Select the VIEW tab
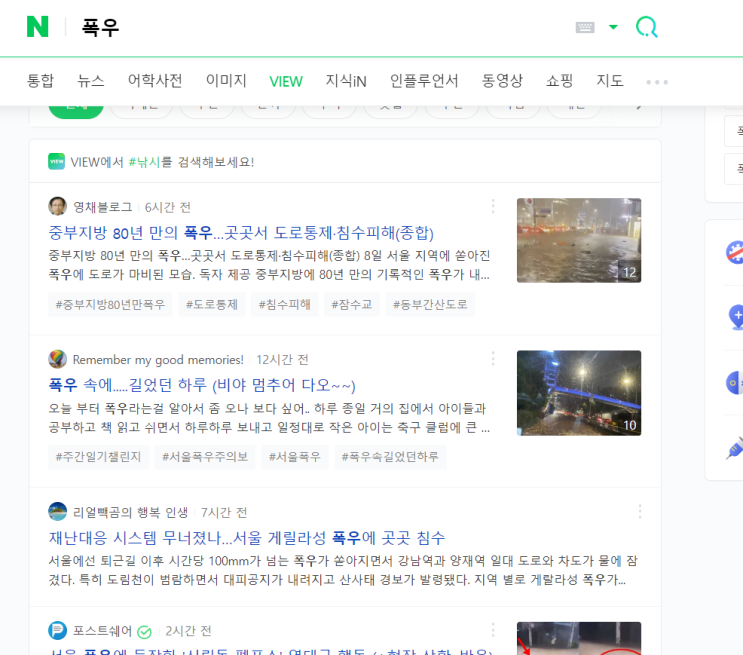 pos(286,82)
